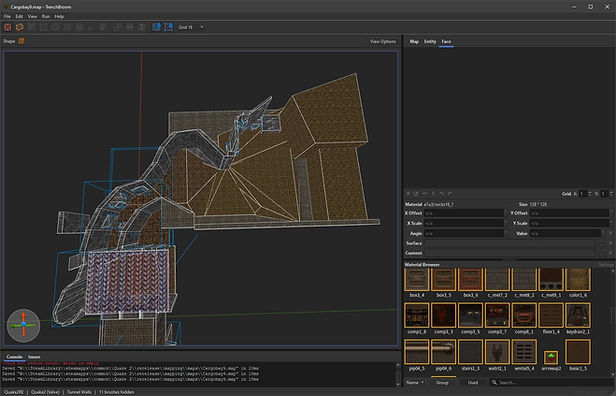Image resolution: width=616 pixels, height=396 pixels.
Task: Open Material Browser Settings link
Action: click(605, 265)
